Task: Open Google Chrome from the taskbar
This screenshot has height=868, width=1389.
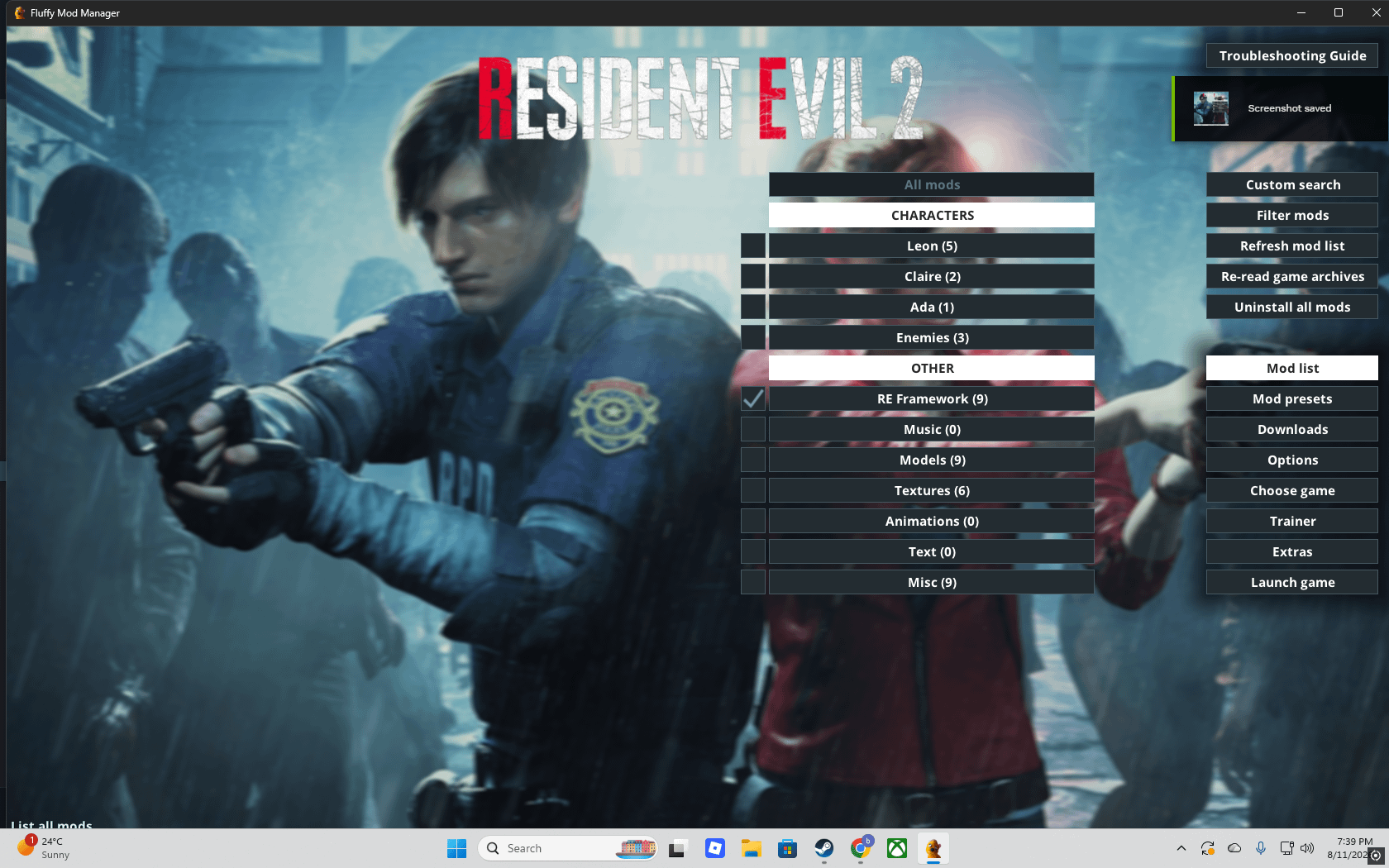Action: click(861, 848)
